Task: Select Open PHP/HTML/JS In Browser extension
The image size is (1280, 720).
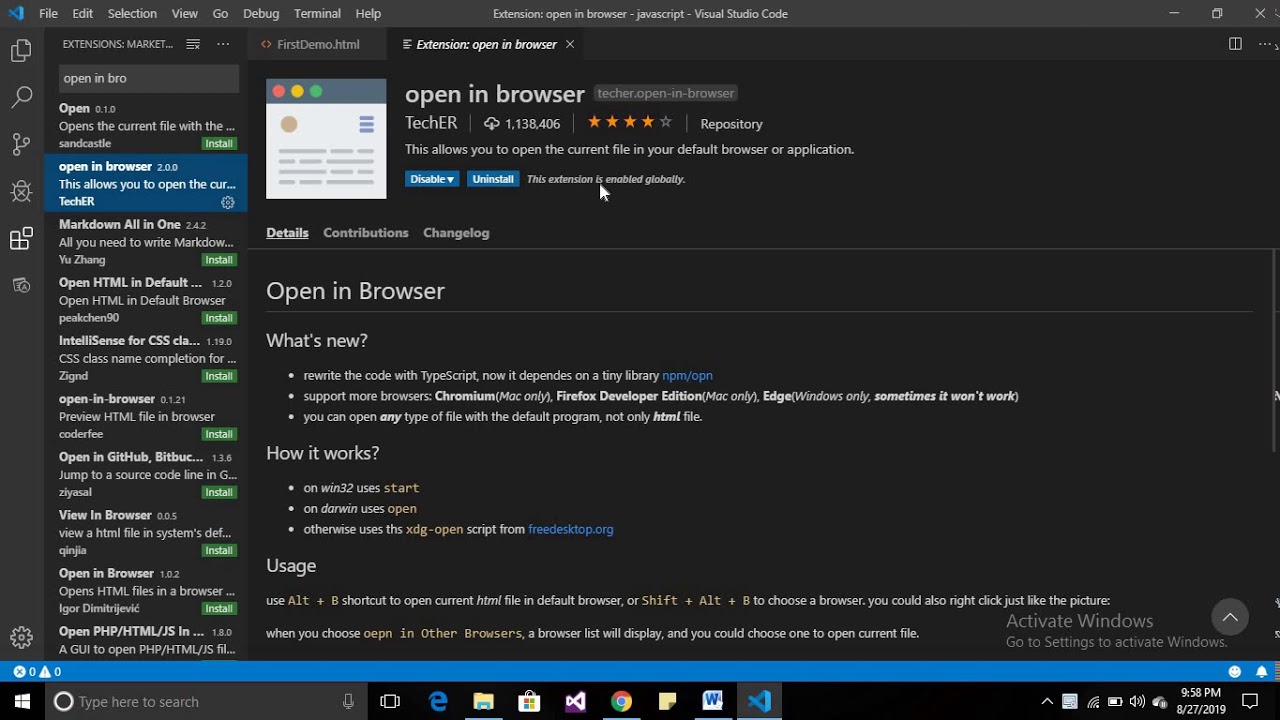Action: coord(147,640)
